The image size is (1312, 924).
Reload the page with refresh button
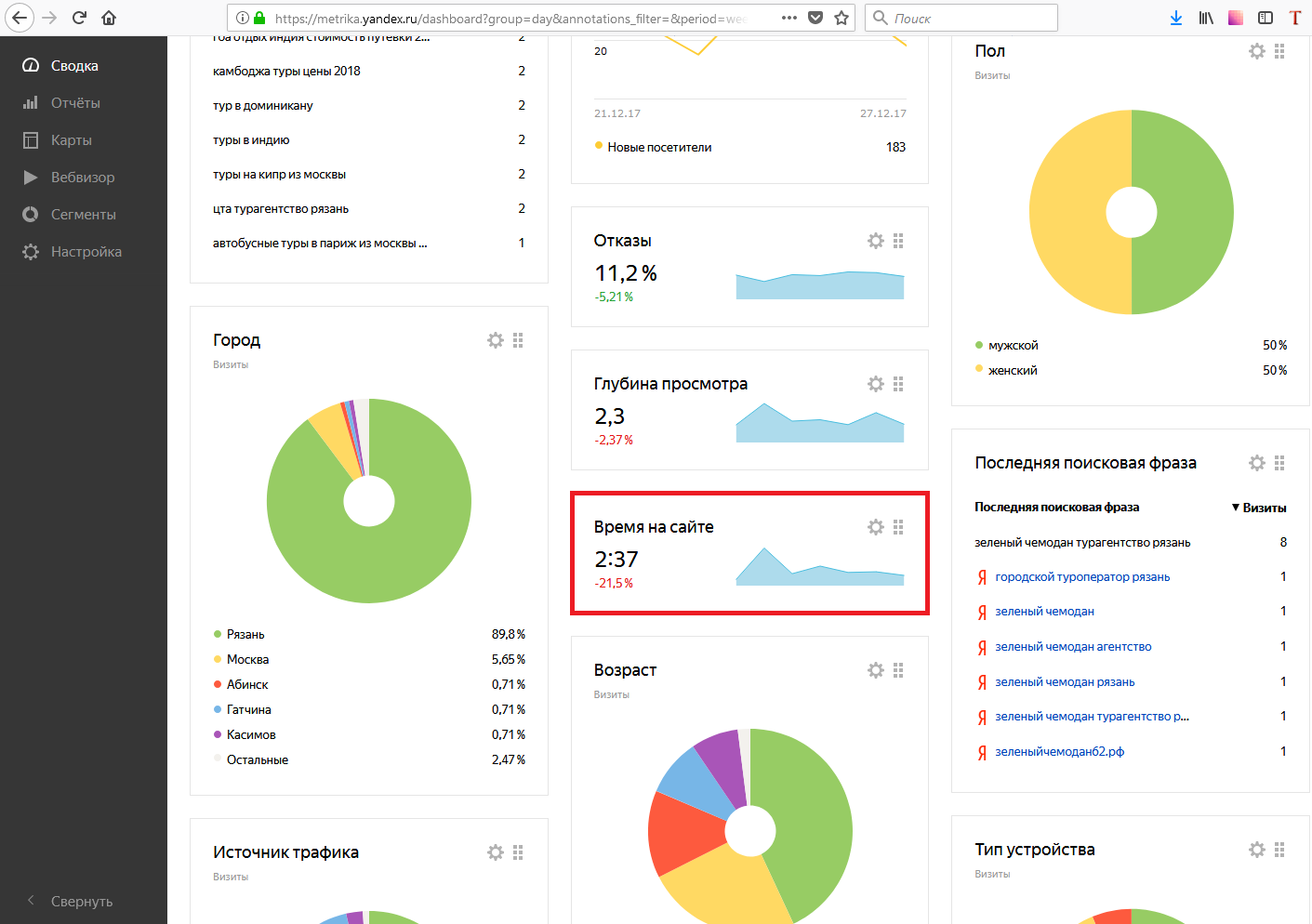click(79, 18)
